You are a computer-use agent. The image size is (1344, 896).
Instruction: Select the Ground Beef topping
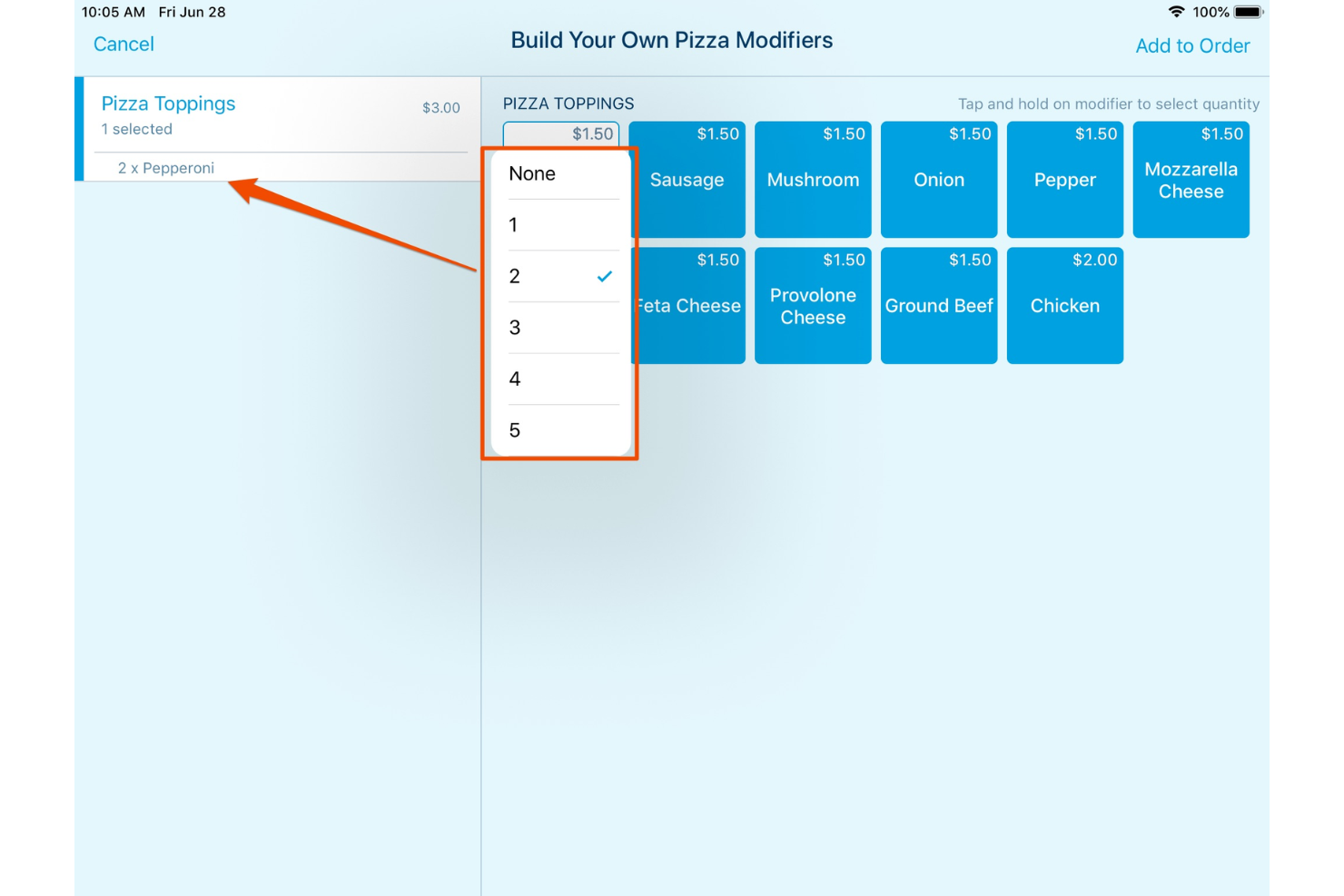(939, 306)
